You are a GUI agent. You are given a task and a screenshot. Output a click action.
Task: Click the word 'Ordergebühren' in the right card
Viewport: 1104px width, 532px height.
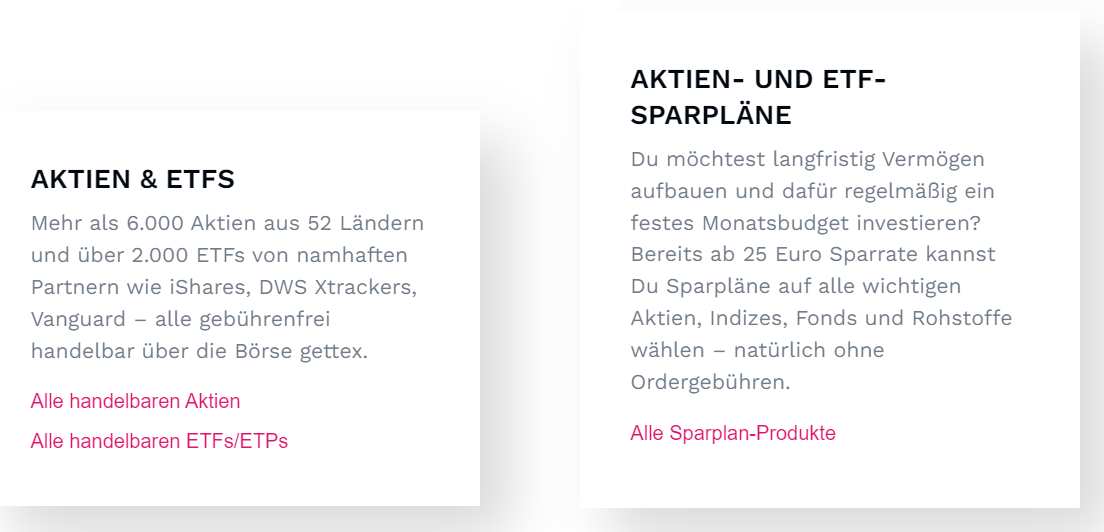[x=708, y=383]
